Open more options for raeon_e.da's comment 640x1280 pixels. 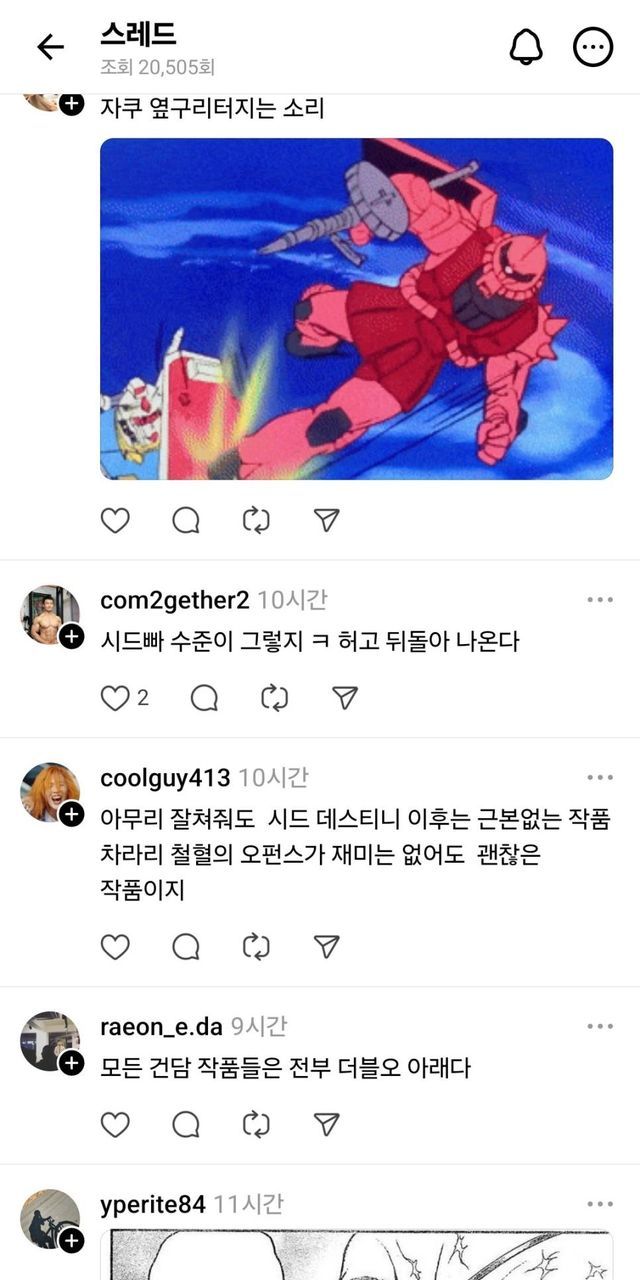(600, 1026)
